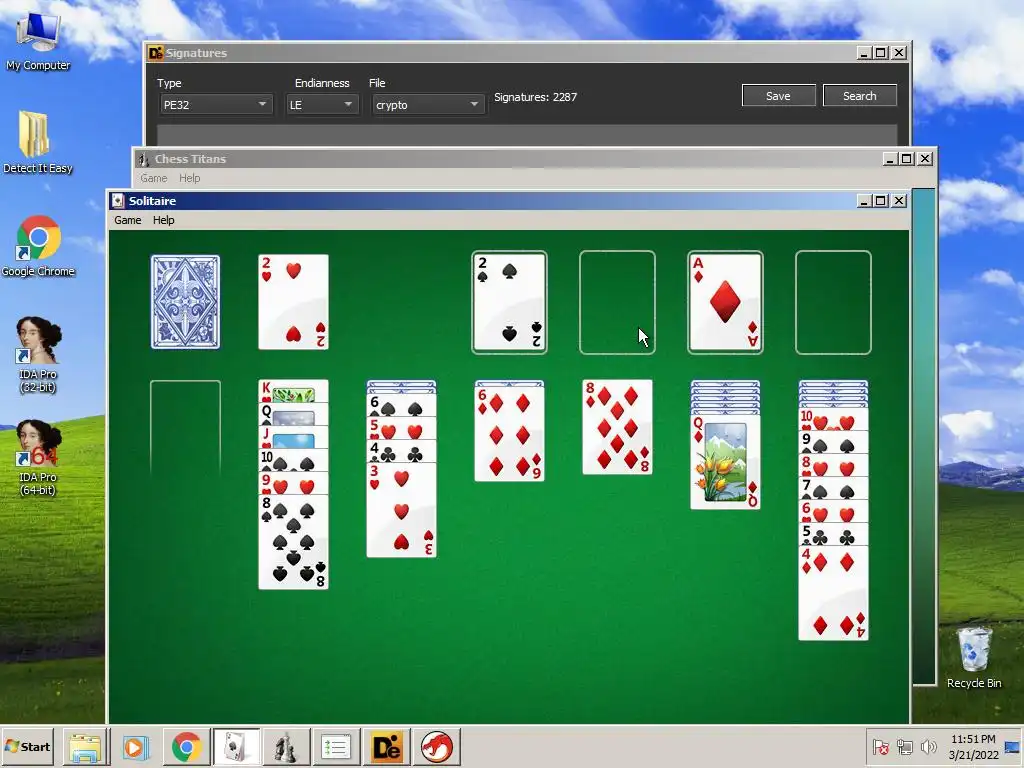This screenshot has width=1024, height=768.
Task: Click Save in Signatures window
Action: [x=778, y=95]
